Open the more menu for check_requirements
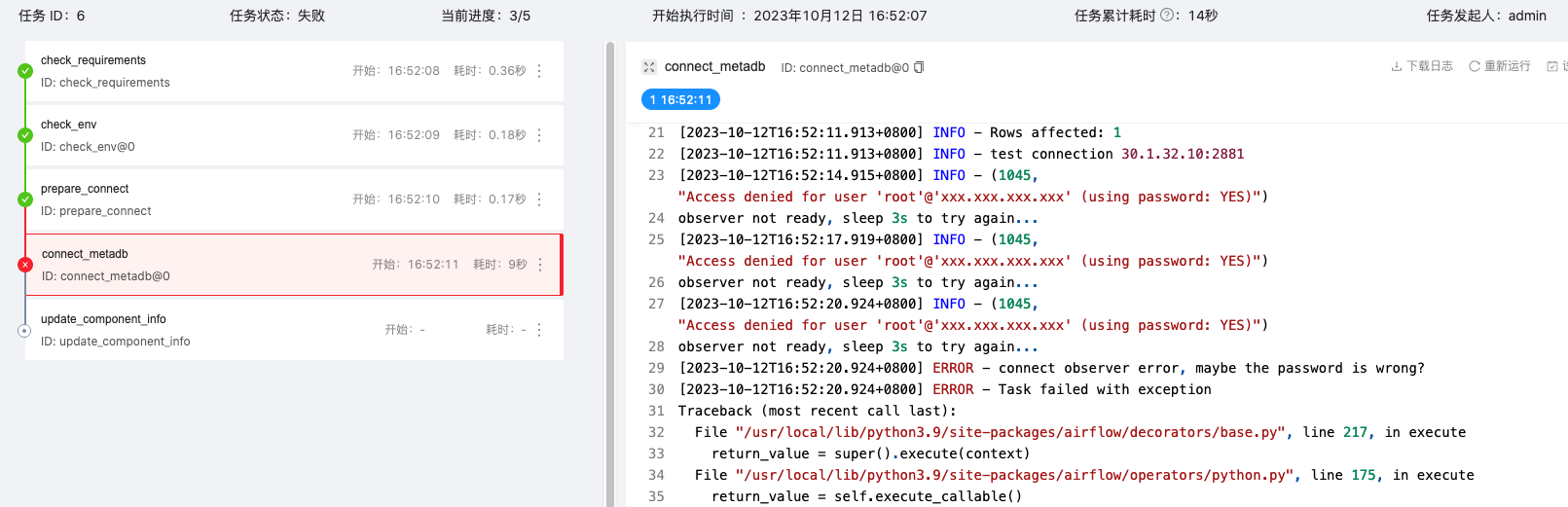The width and height of the screenshot is (1568, 507). [x=539, y=71]
